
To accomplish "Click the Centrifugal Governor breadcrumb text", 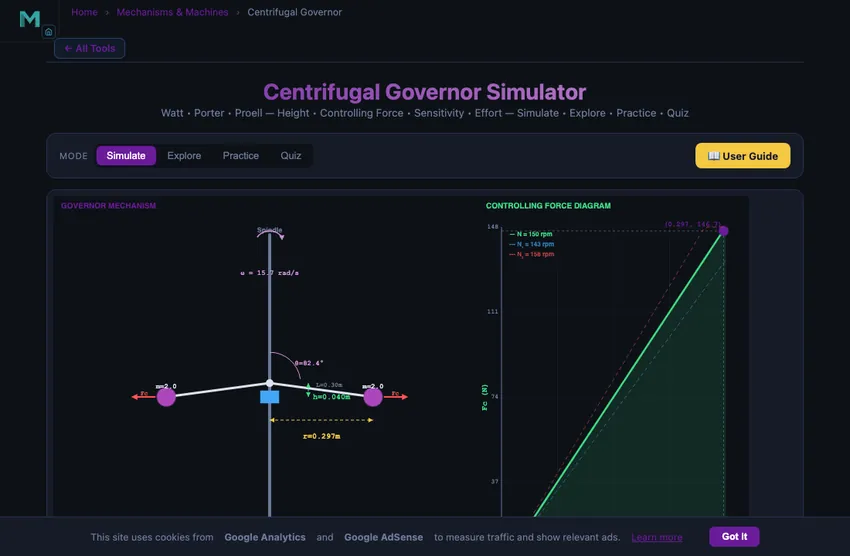I will coord(294,12).
